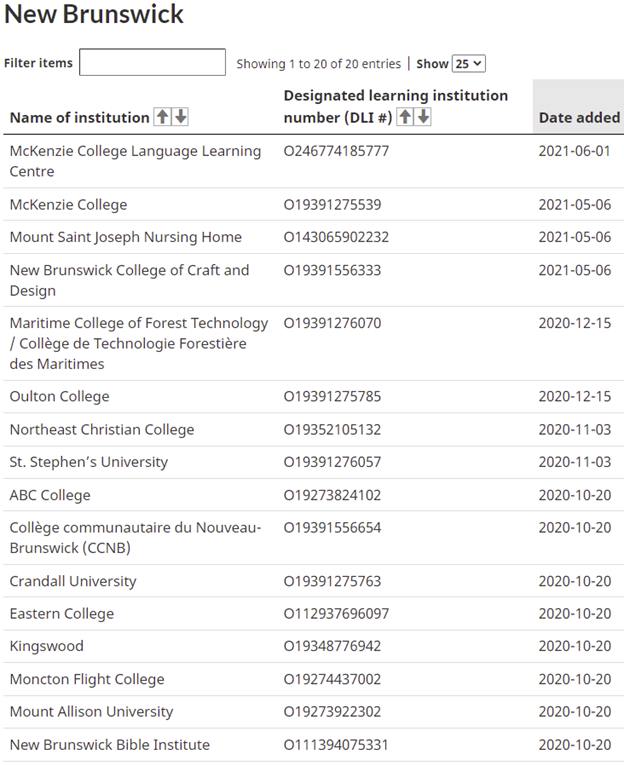Screen dimensions: 624x766
Task: Sort institution names in descending order
Action: coord(180,117)
